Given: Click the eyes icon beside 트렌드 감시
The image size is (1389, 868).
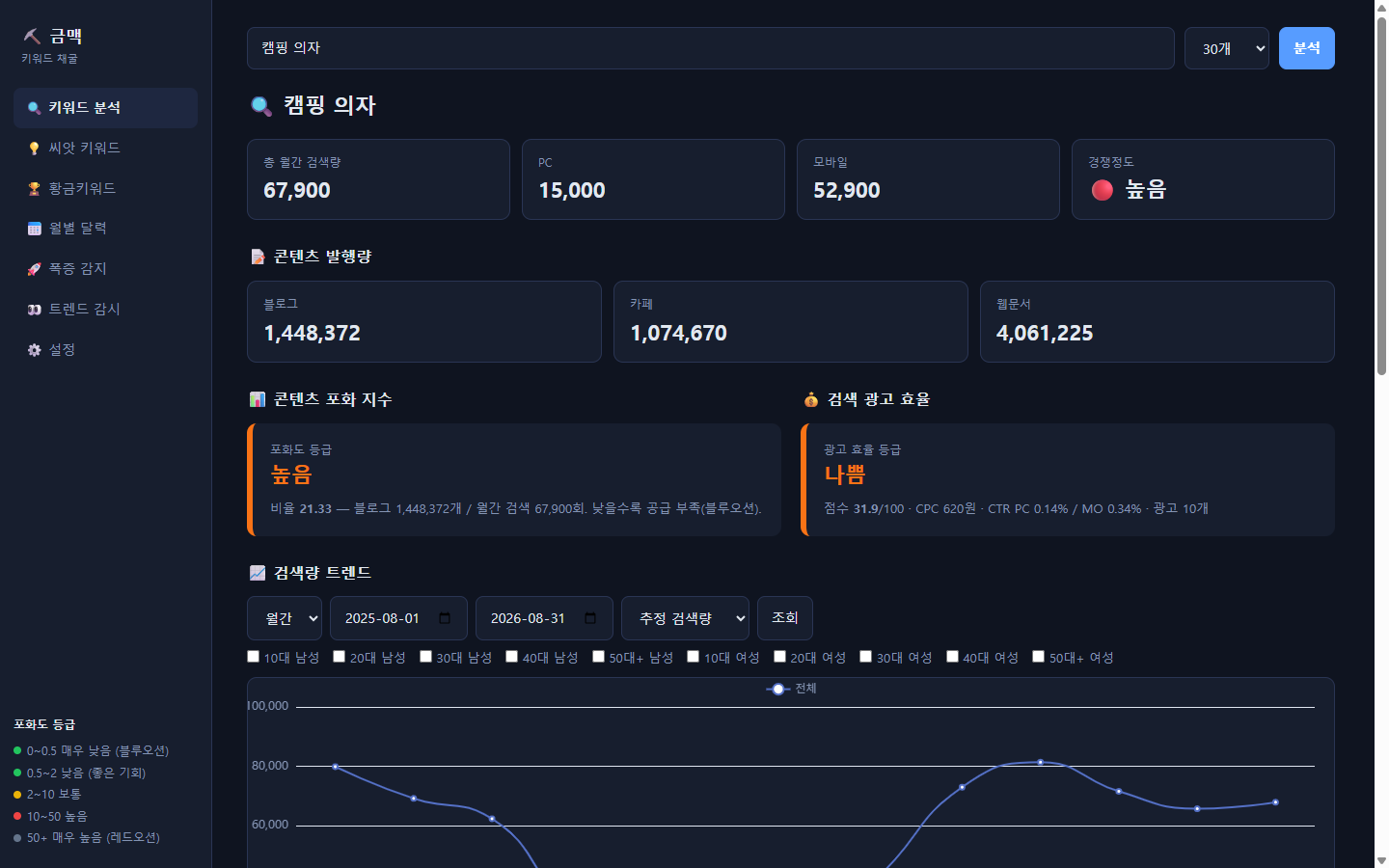Looking at the screenshot, I should click(34, 310).
